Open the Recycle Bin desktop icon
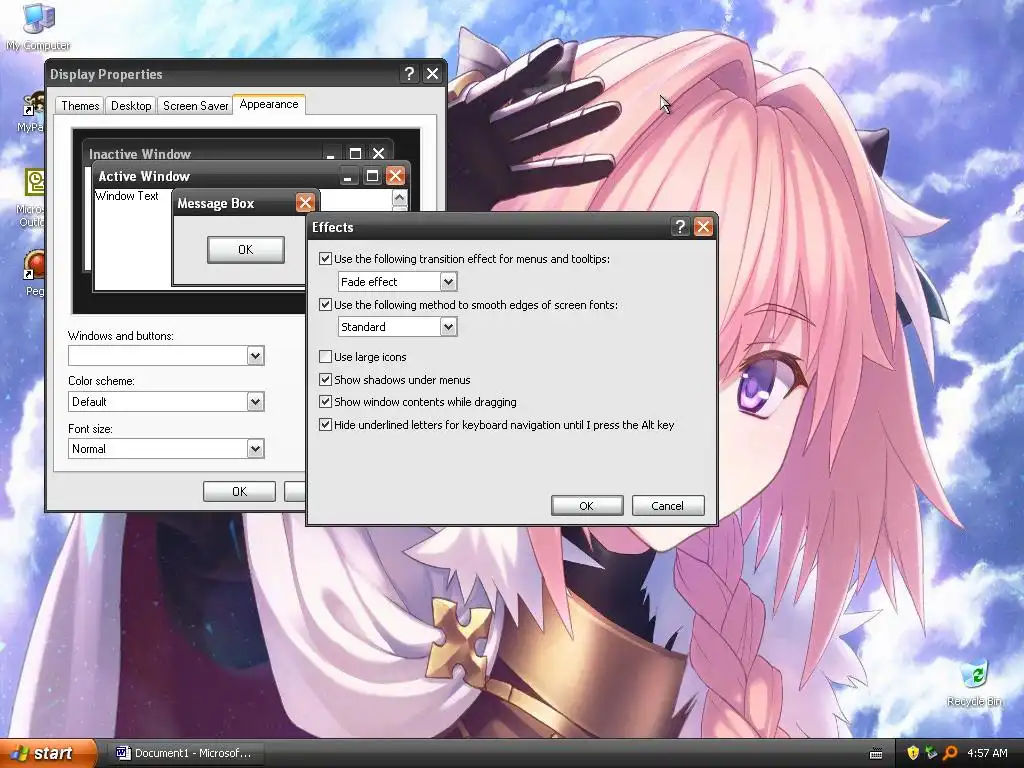 (974, 683)
